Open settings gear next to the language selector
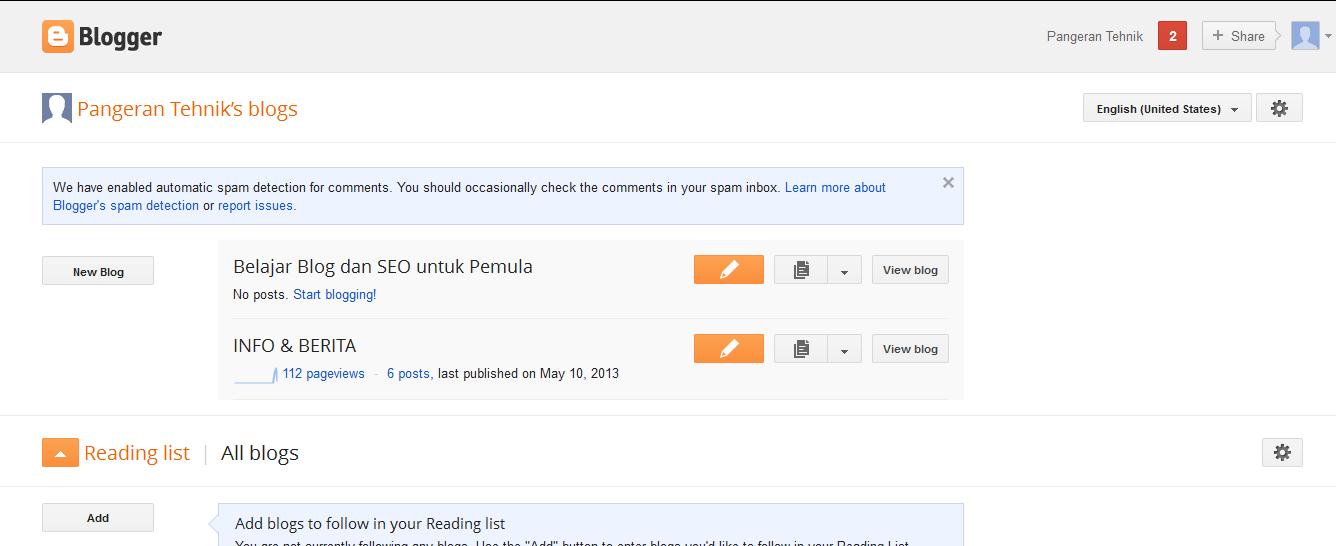Screen dimensions: 1336x546 click(1279, 108)
